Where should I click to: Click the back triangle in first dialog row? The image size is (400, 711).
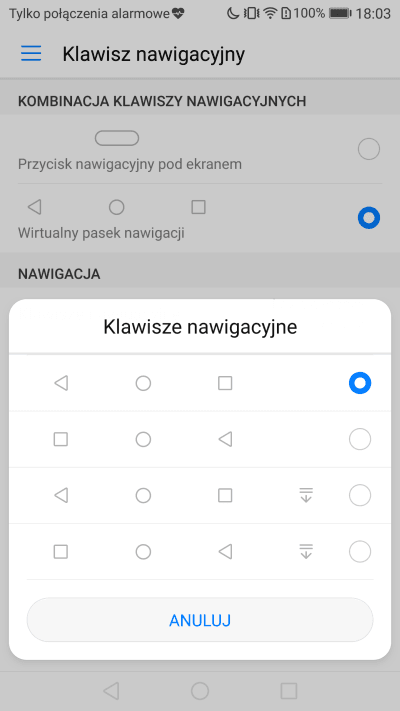tap(61, 383)
